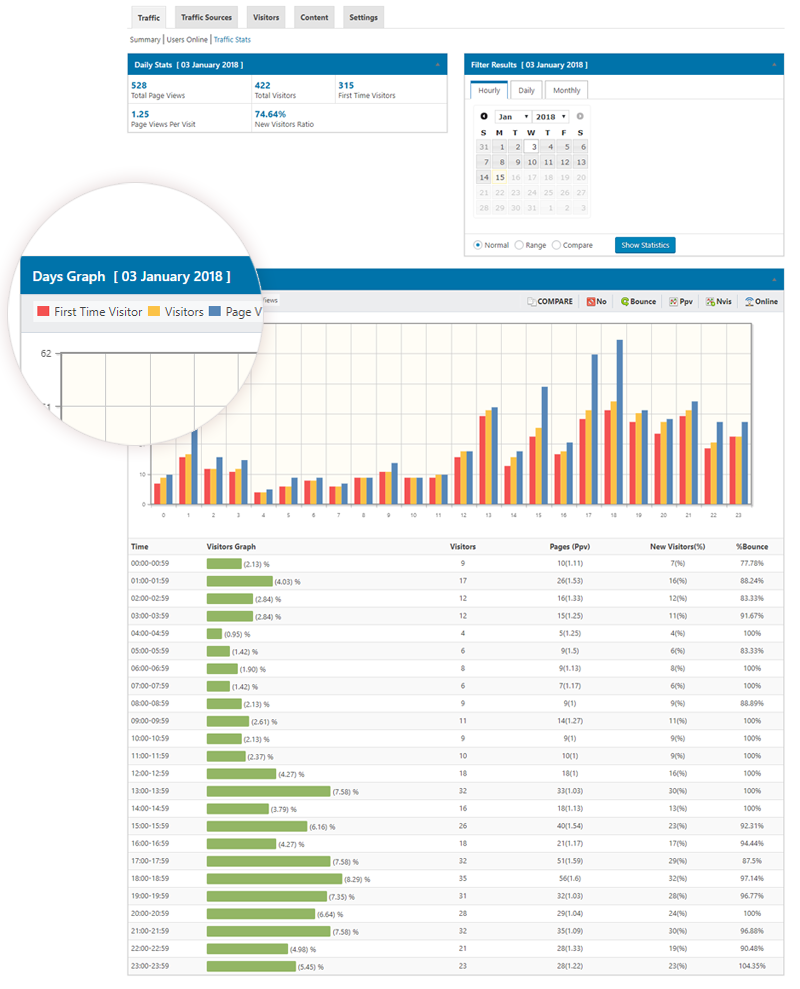Viewport: 800px width, 989px height.
Task: Open the Users Online link
Action: point(187,40)
